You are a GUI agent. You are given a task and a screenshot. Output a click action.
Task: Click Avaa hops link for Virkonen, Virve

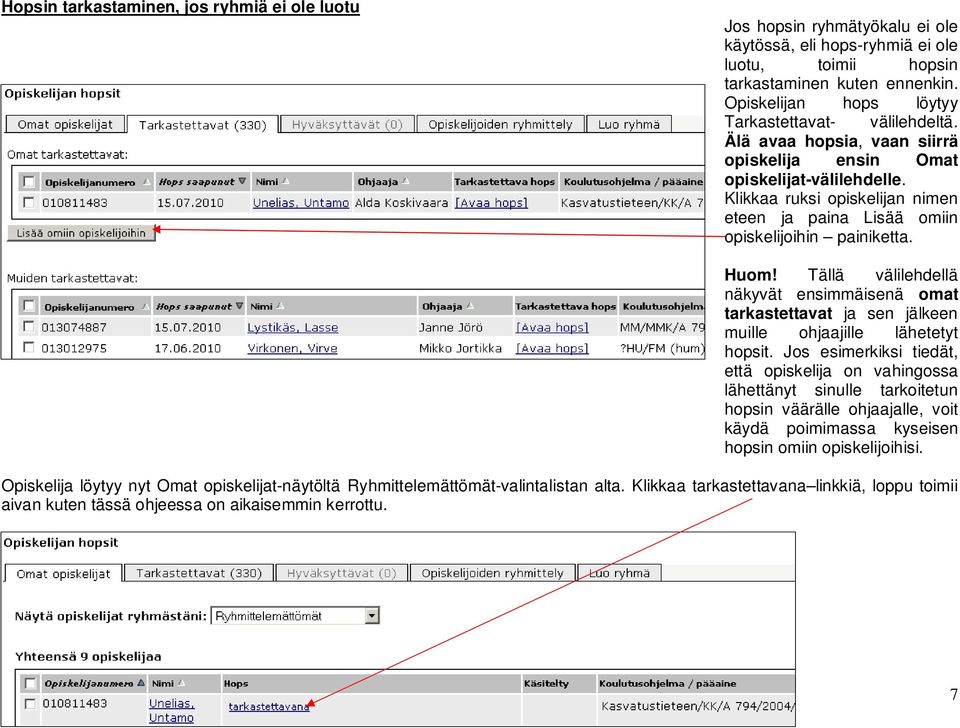coord(552,348)
